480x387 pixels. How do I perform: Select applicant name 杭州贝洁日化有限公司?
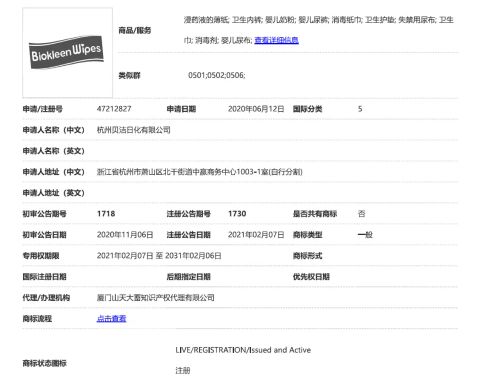click(x=133, y=130)
